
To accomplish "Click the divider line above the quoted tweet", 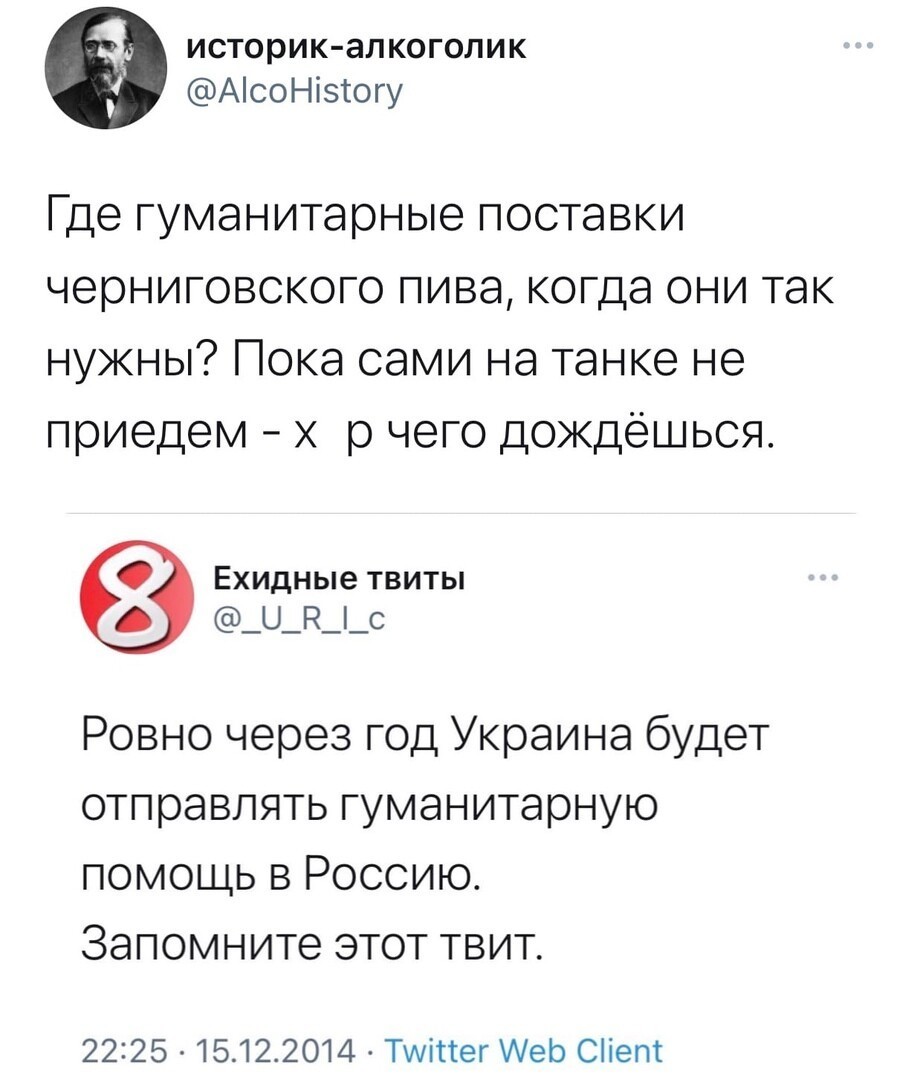I will click(x=460, y=513).
